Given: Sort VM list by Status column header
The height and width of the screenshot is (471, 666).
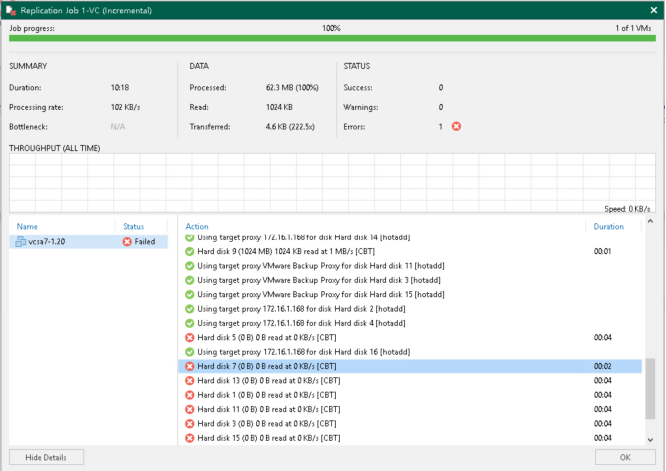Looking at the screenshot, I should (x=133, y=226).
